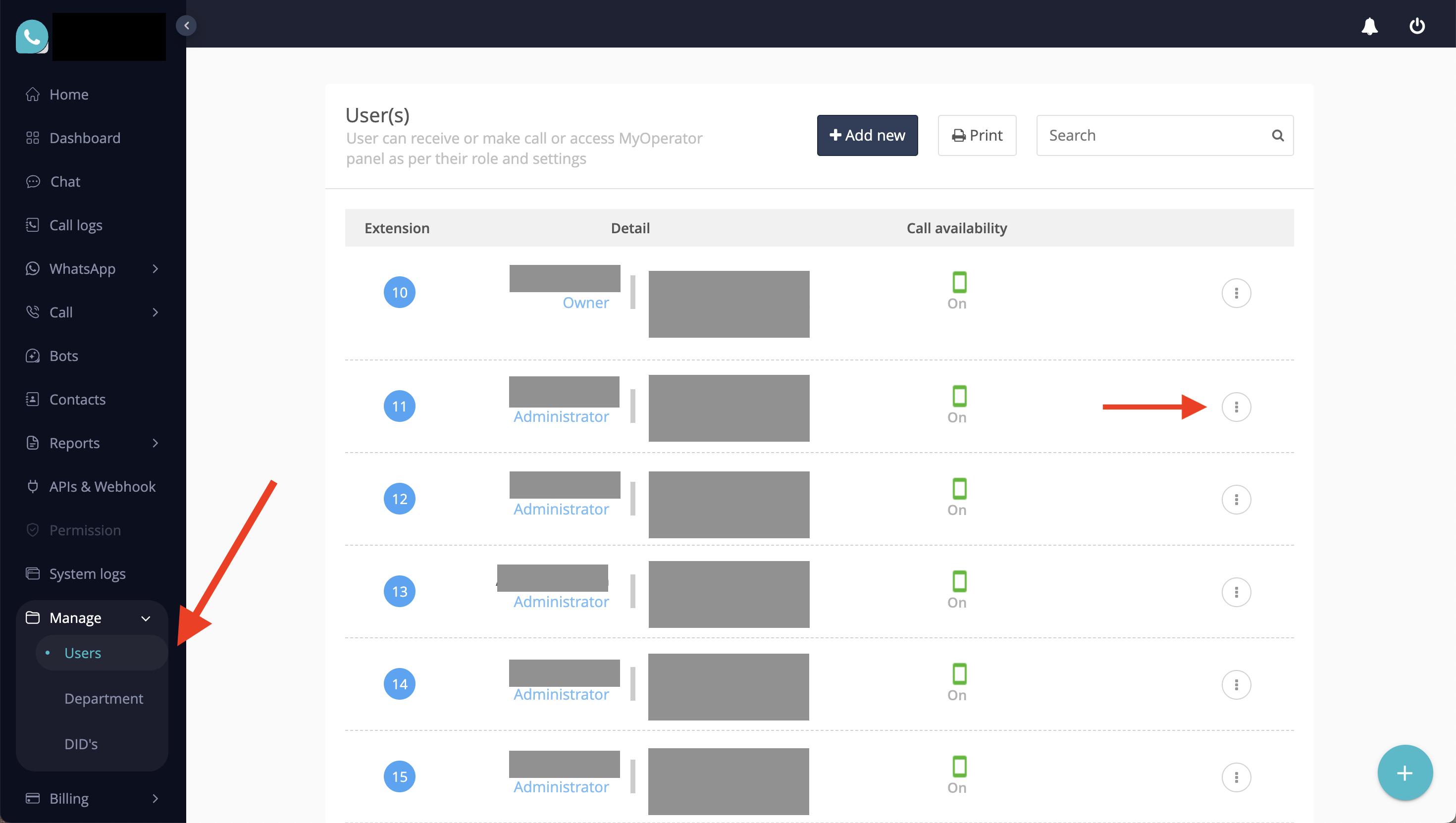Open the Call logs page
This screenshot has width=1456, height=823.
point(76,225)
